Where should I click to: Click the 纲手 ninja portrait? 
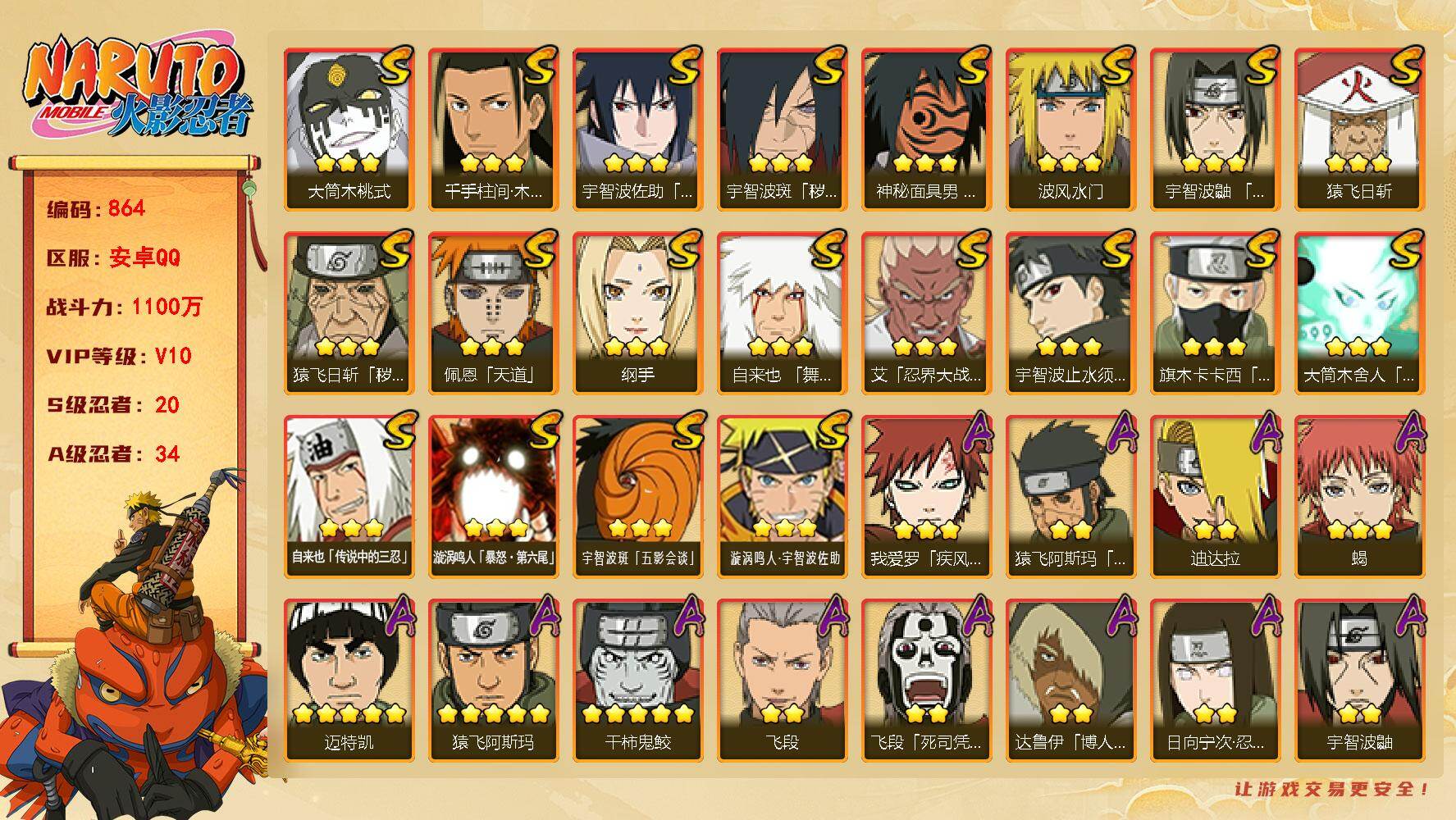click(638, 313)
